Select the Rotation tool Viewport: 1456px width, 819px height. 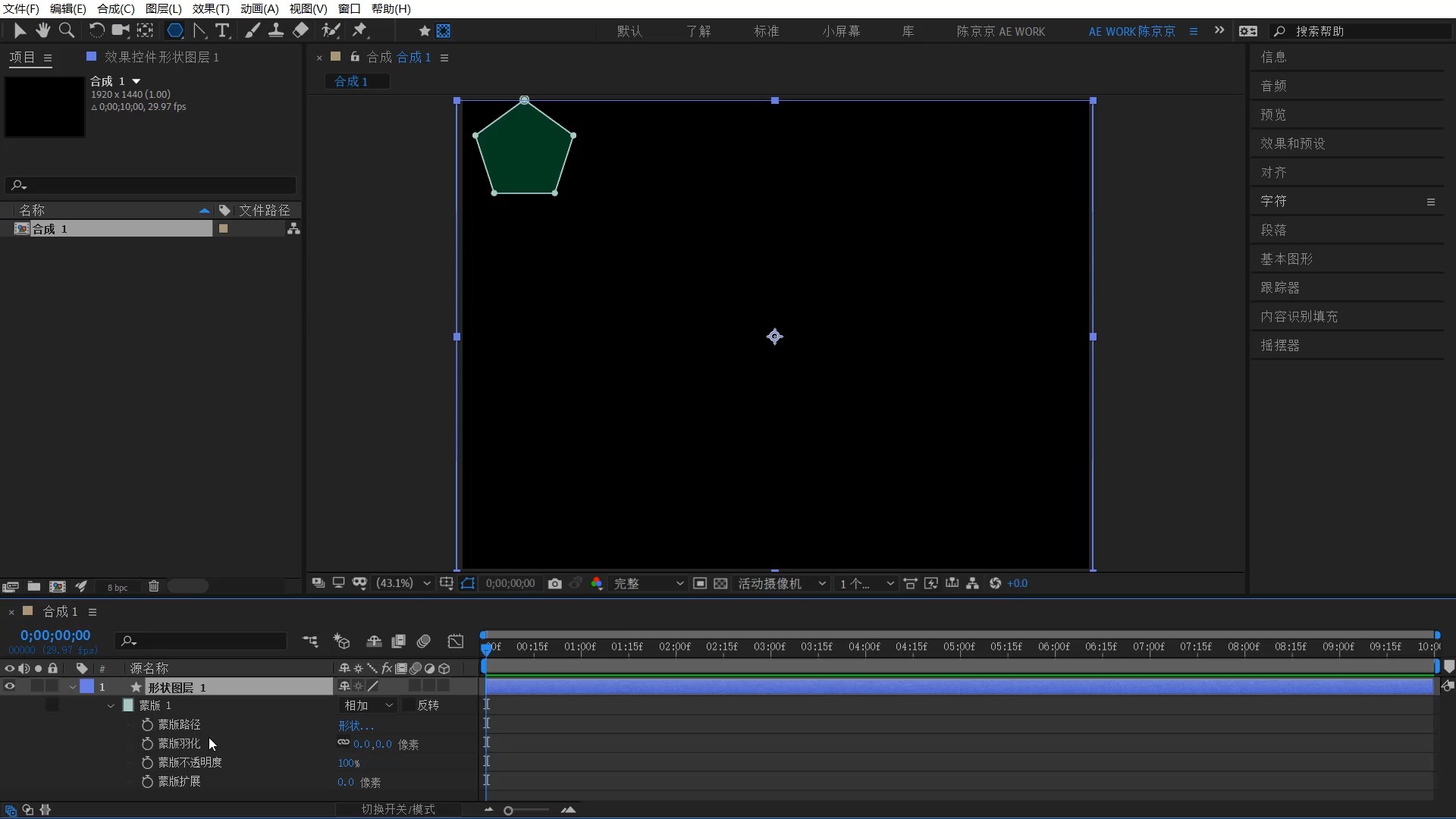(96, 30)
